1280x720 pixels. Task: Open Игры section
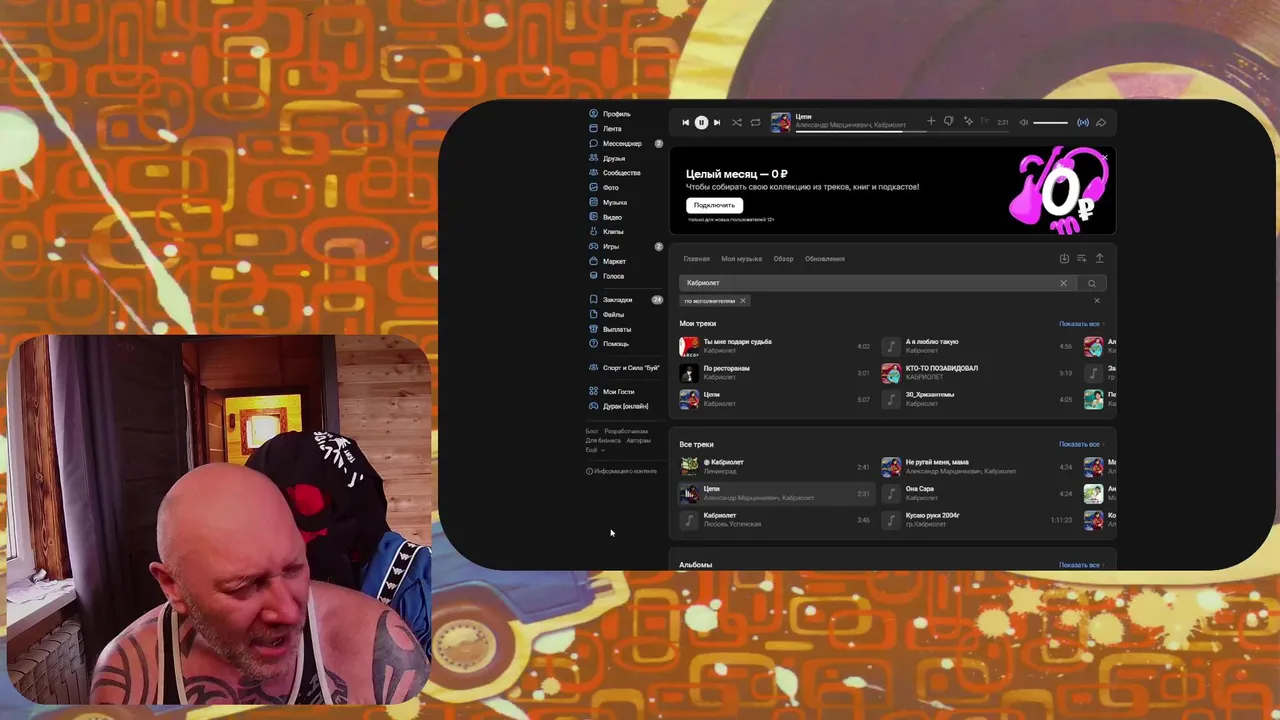[604, 246]
